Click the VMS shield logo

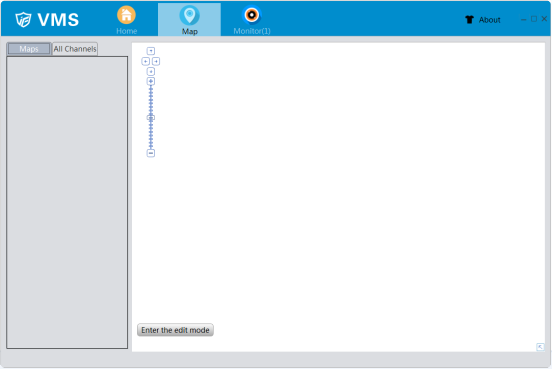23,19
